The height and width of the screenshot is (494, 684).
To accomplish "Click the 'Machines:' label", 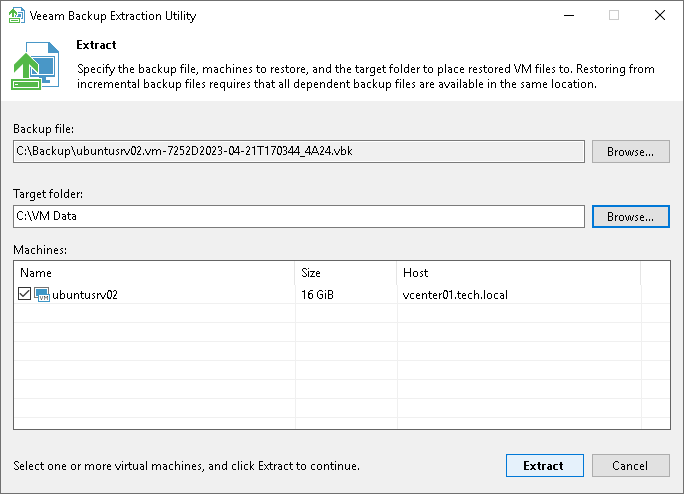I will pos(40,250).
